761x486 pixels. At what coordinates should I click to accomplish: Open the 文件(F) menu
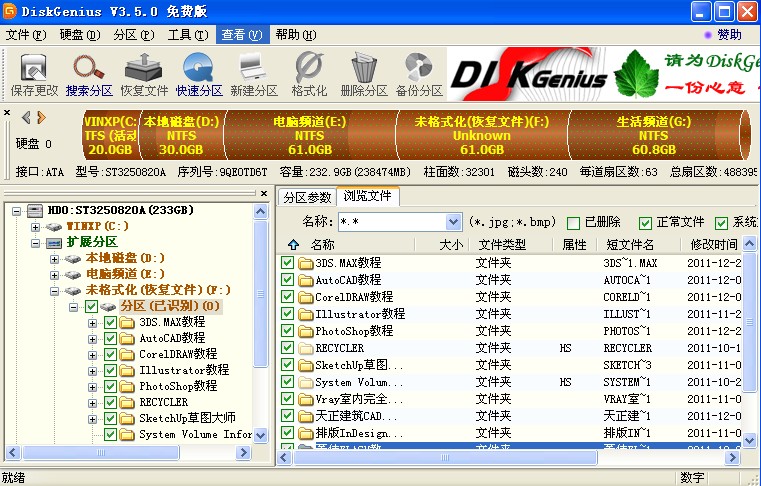tap(26, 35)
